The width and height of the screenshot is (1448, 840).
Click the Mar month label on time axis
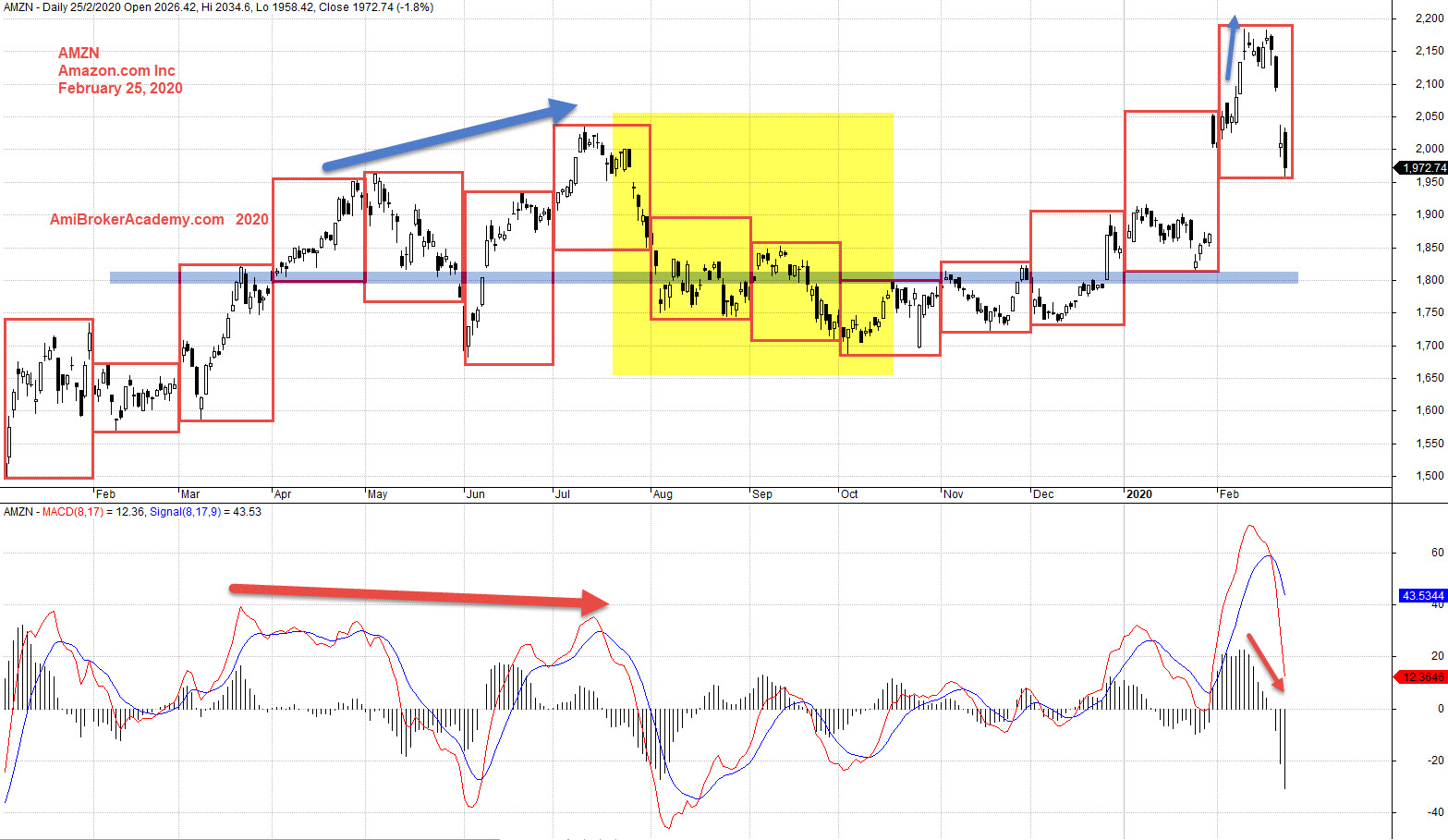point(190,494)
